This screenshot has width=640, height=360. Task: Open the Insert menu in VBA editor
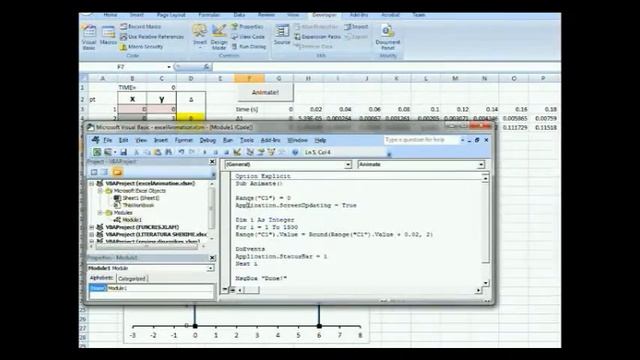pyautogui.click(x=161, y=140)
